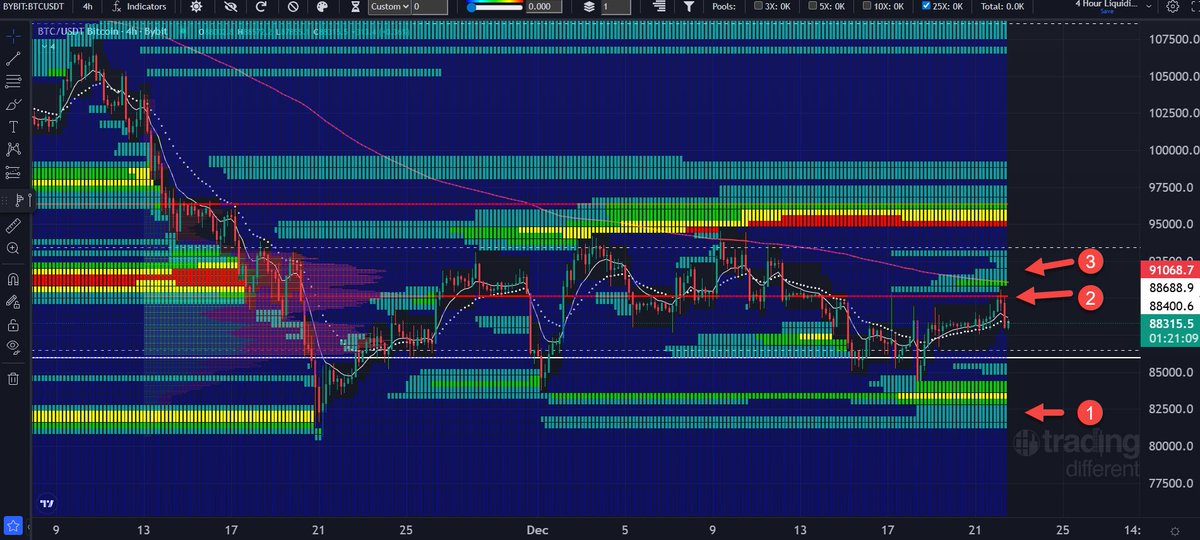Select the ruler measure tool

[13, 226]
